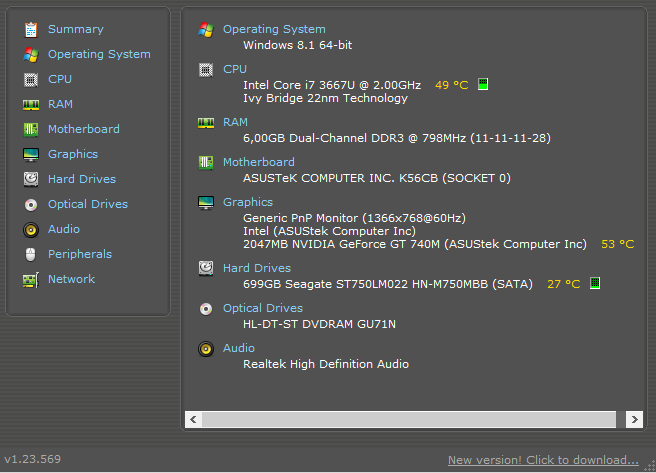Click '2047MB NVIDIA GeForce GT 740M' line

coord(415,244)
